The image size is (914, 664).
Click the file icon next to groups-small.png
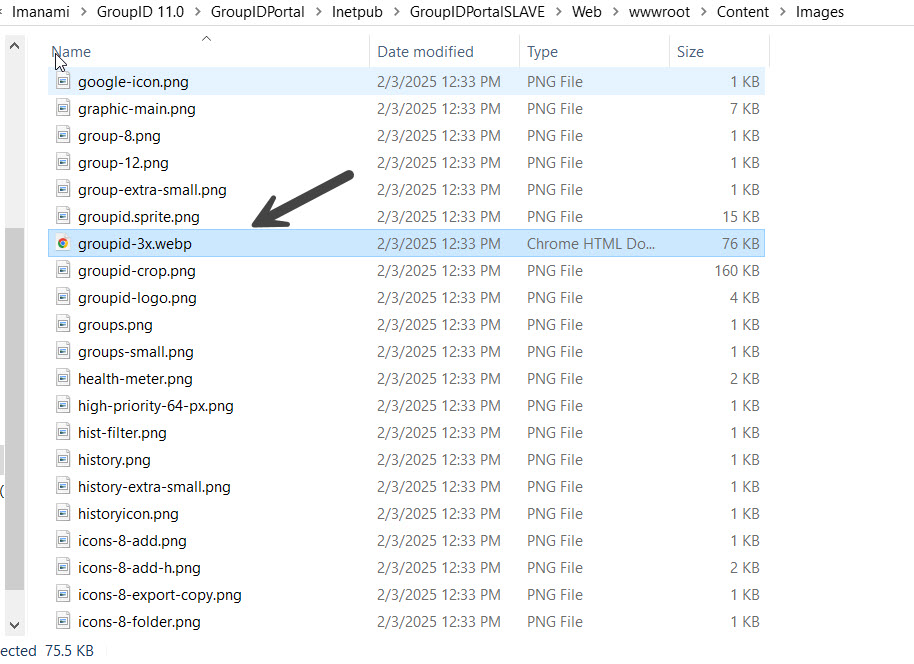click(62, 351)
